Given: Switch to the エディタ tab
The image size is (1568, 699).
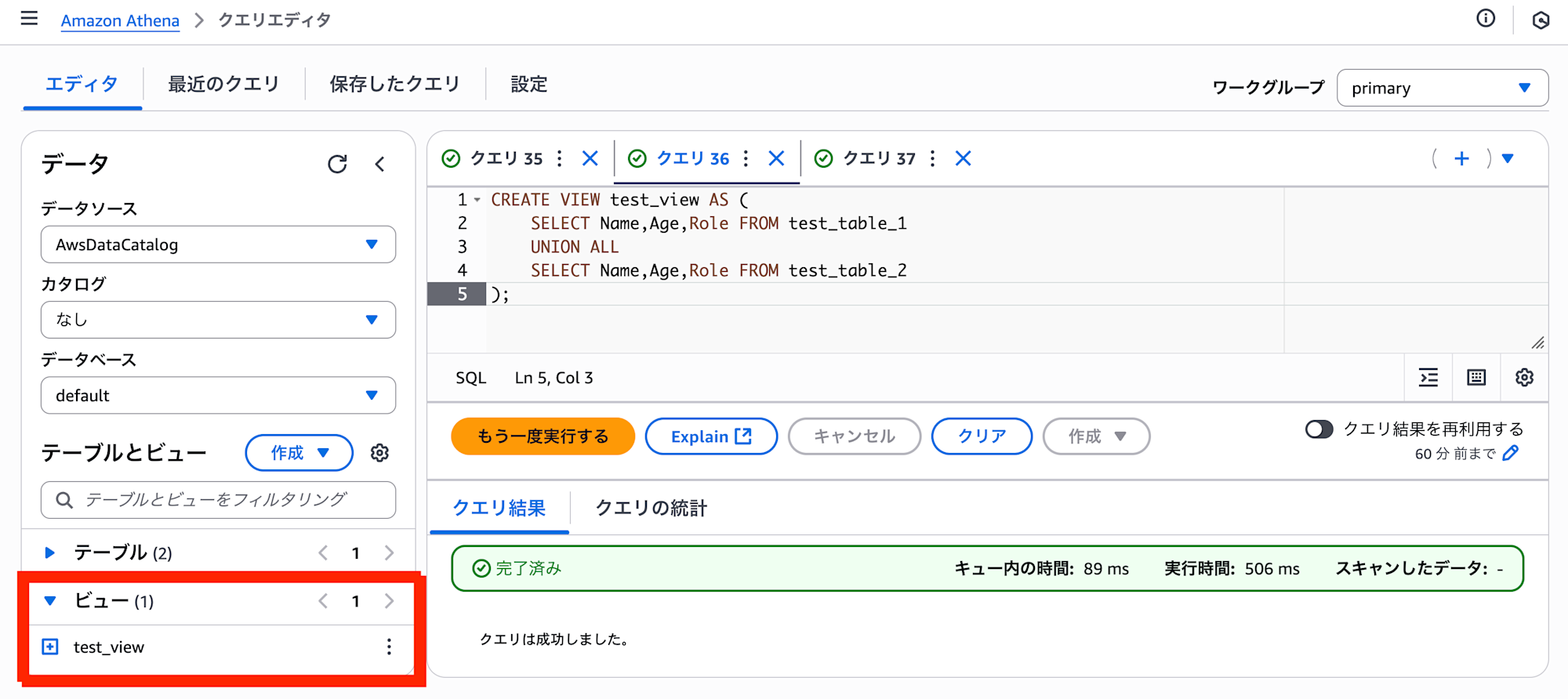Looking at the screenshot, I should (x=82, y=84).
